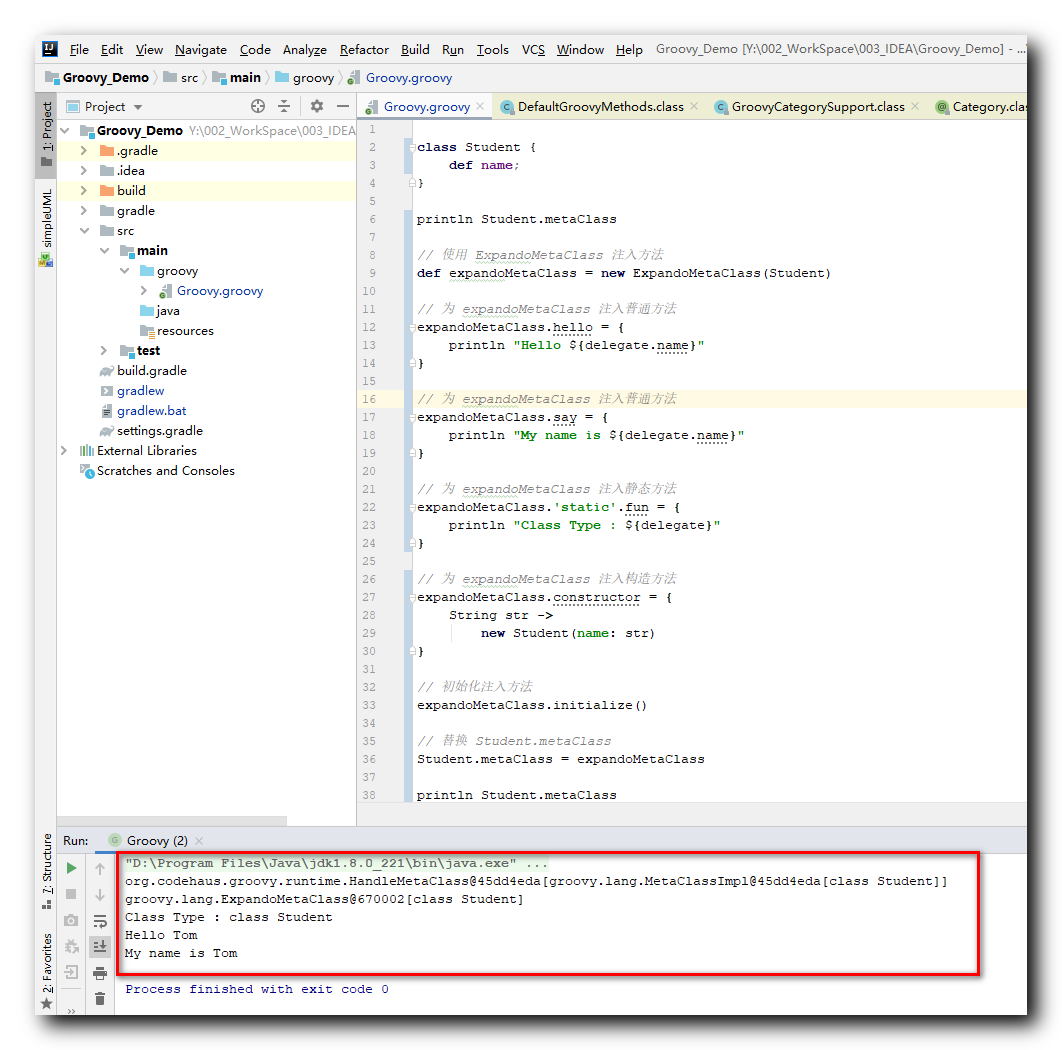Expand the build folder

point(84,190)
